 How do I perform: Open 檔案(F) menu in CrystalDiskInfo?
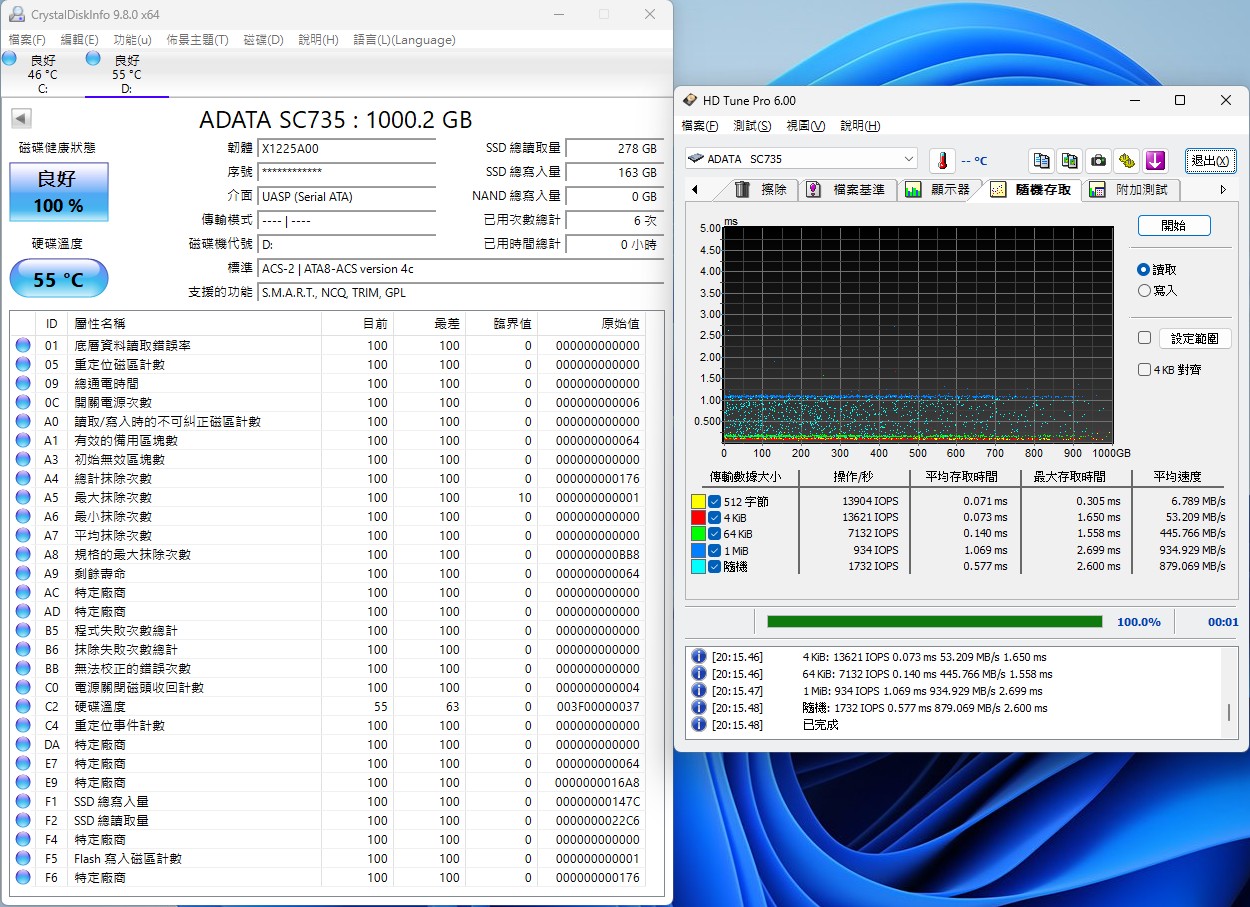point(27,40)
